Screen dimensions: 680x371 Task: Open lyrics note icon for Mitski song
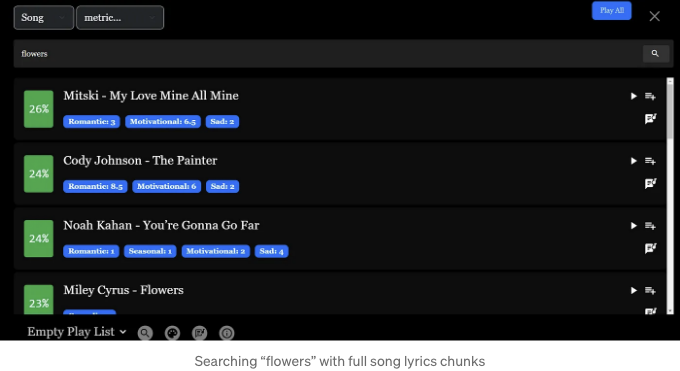click(x=650, y=118)
